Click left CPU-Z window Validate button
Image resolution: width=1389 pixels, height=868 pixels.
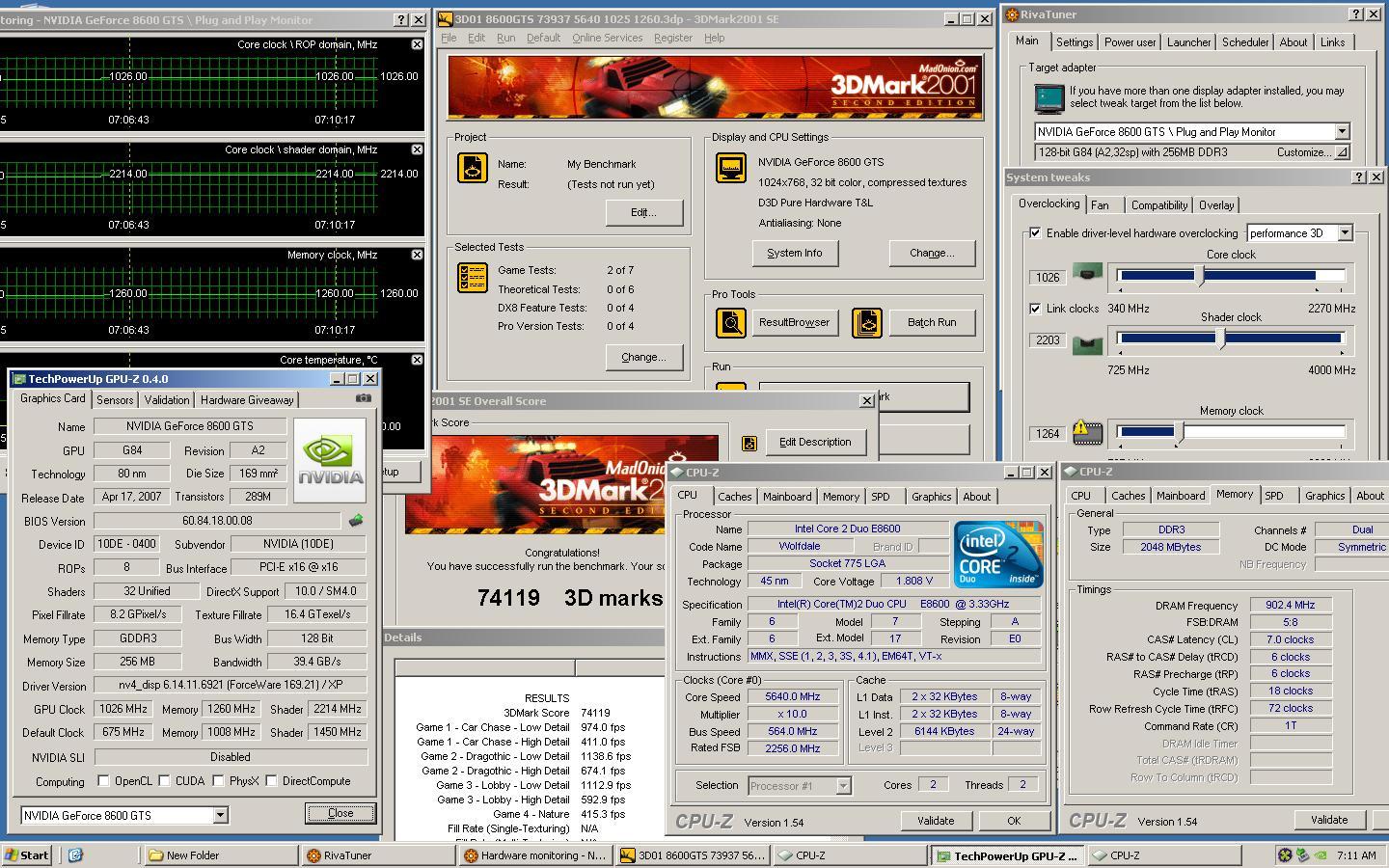pos(936,821)
